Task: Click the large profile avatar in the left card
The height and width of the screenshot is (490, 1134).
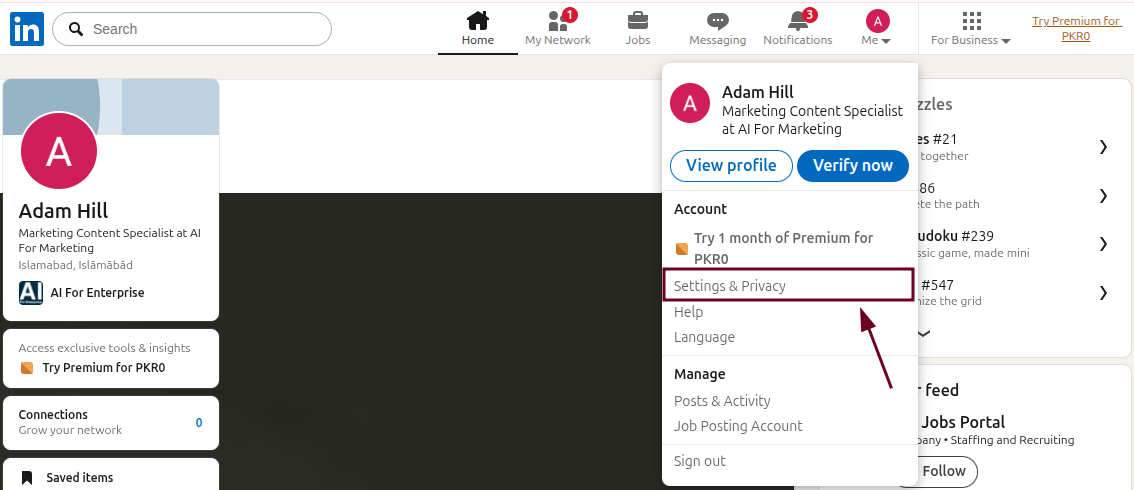Action: coord(59,151)
